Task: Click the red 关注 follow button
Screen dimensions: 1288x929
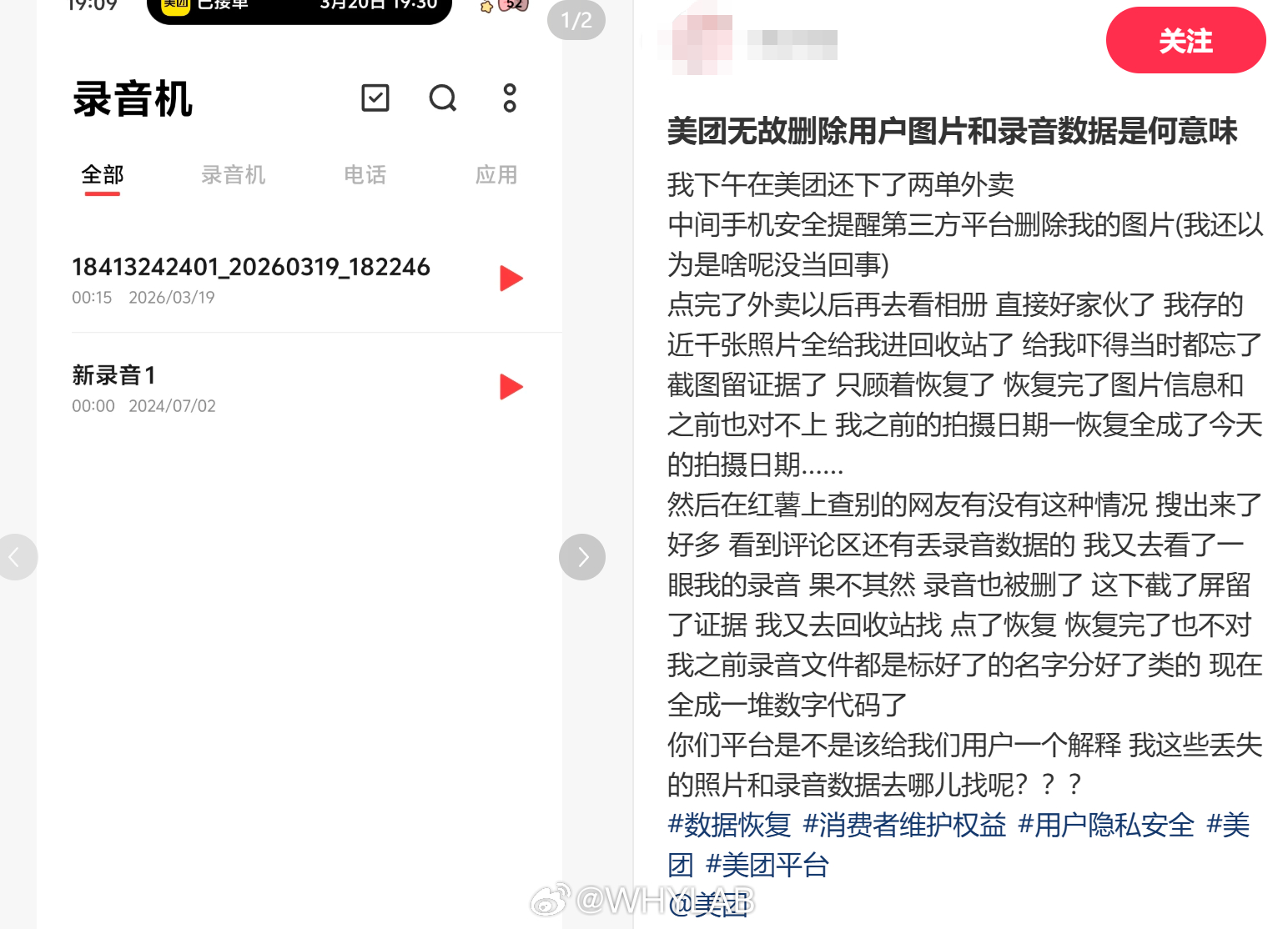Action: 1185,40
